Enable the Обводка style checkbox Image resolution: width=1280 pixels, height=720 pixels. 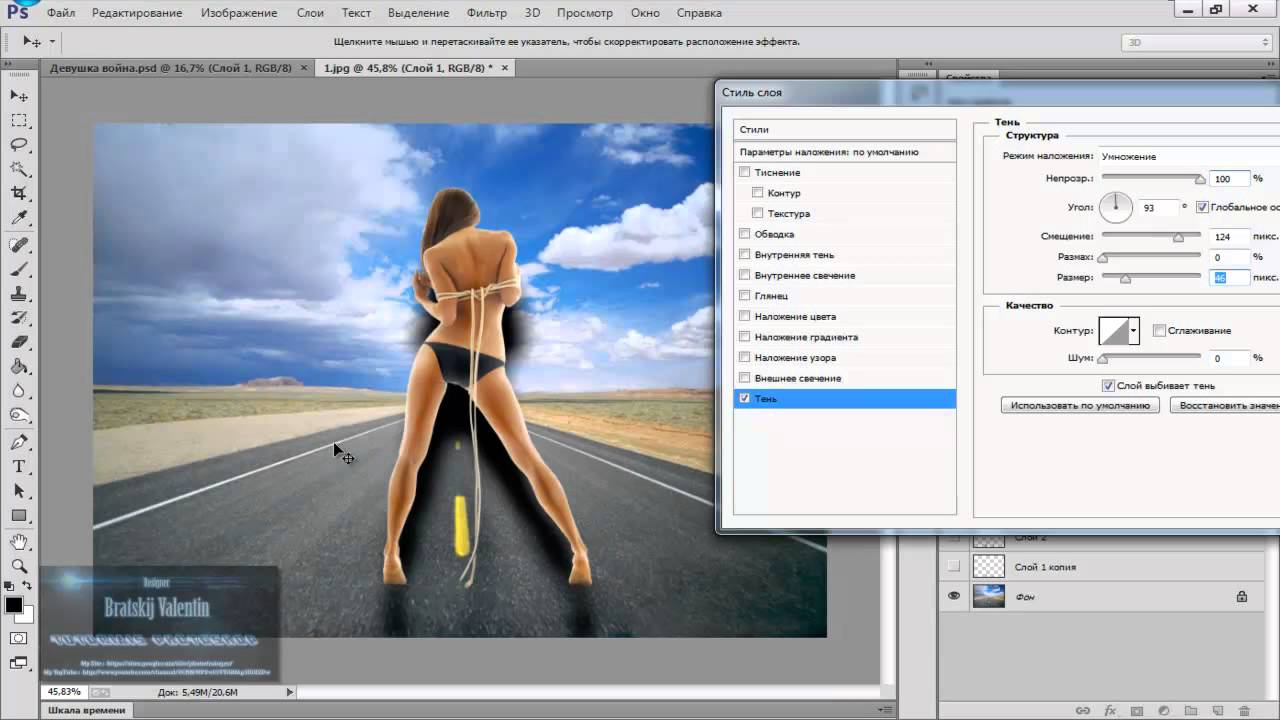(x=744, y=234)
